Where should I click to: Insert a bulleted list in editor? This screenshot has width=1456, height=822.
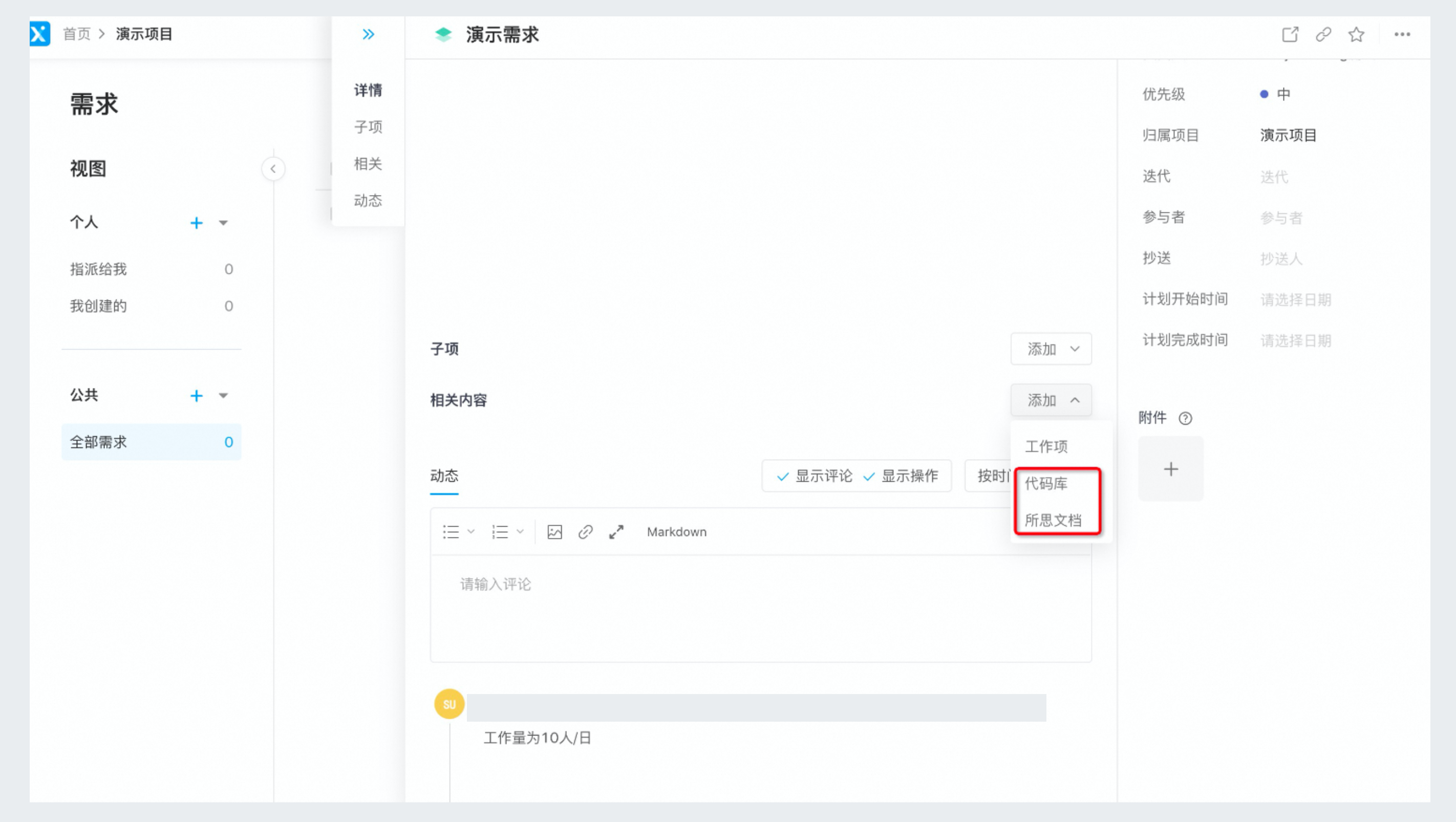[x=451, y=532]
